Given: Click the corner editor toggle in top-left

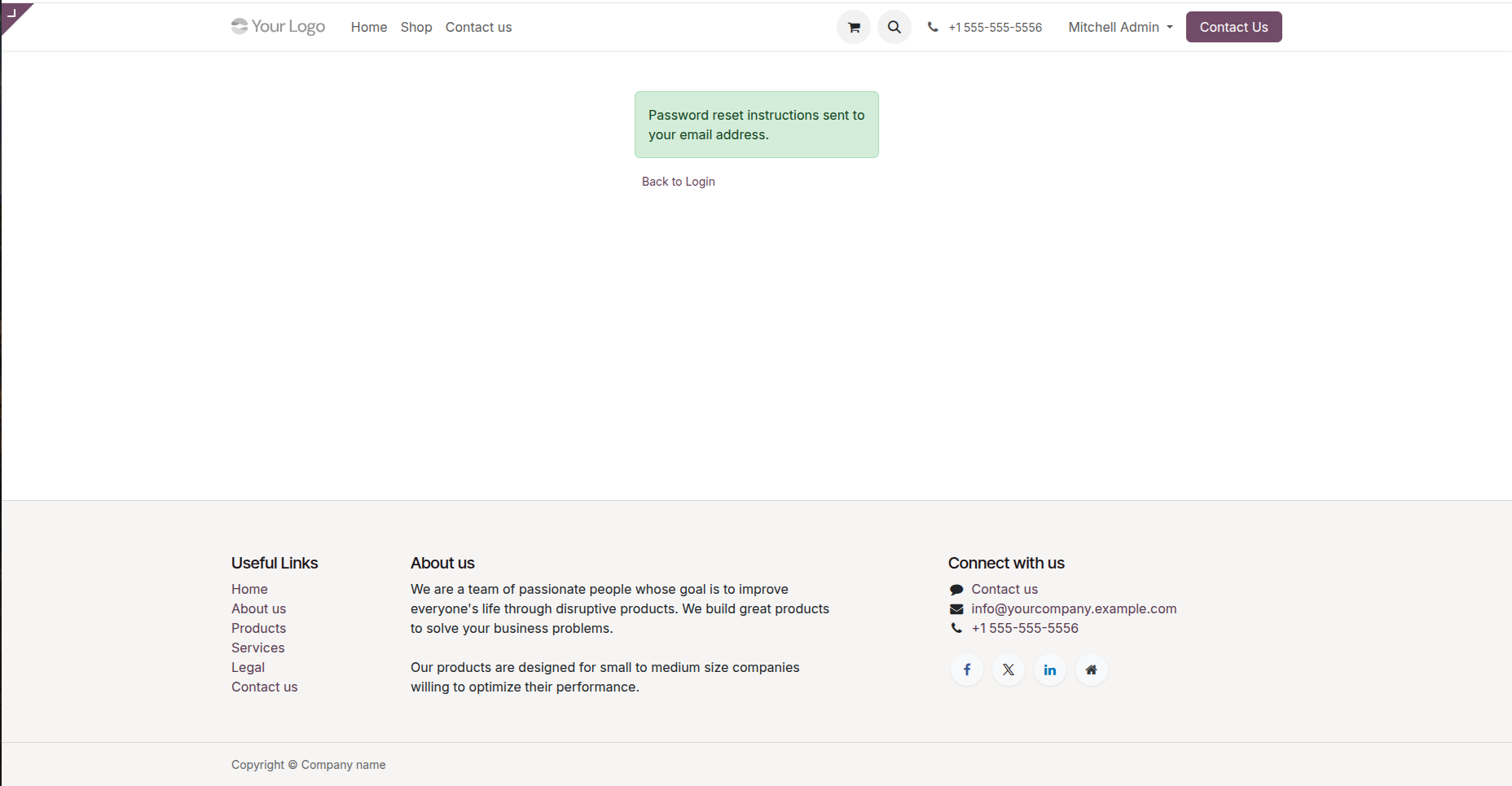Looking at the screenshot, I should [13, 15].
